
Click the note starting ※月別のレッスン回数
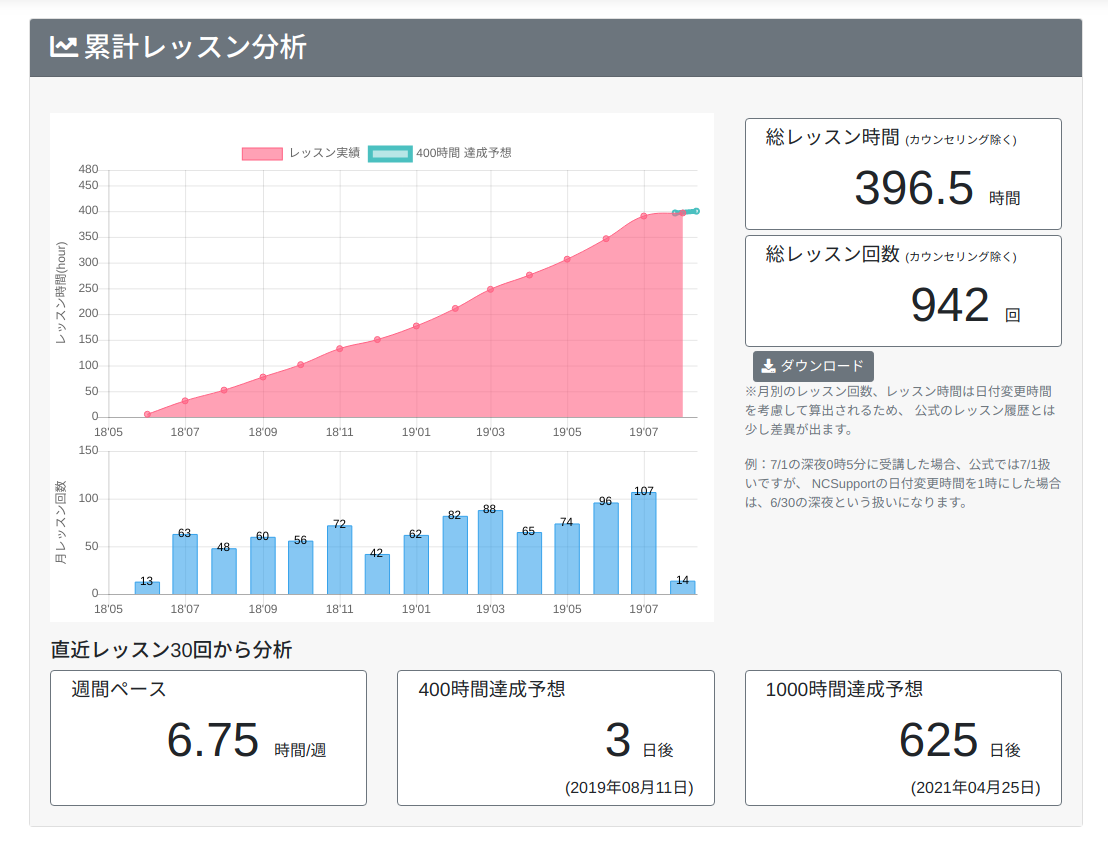pyautogui.click(x=900, y=410)
